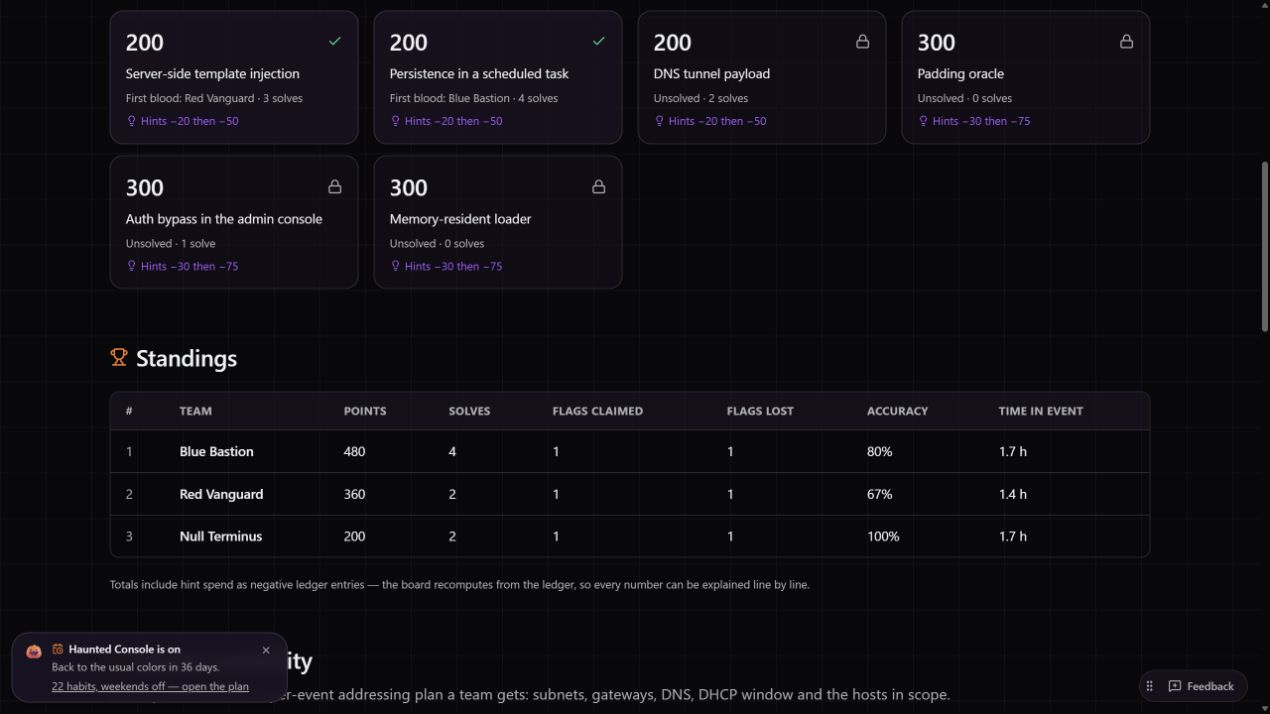Click the solved checkmark on Server-side template injection

[x=335, y=41]
